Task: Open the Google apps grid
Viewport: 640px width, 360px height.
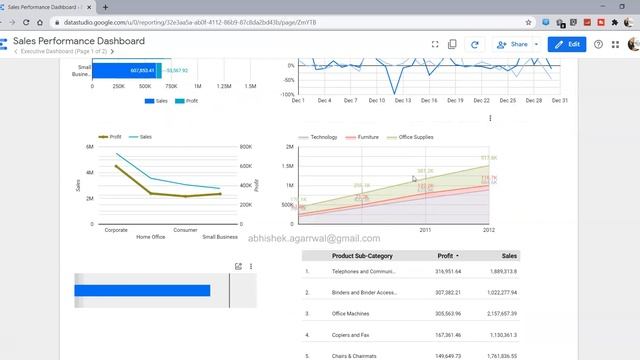Action: click(x=616, y=44)
